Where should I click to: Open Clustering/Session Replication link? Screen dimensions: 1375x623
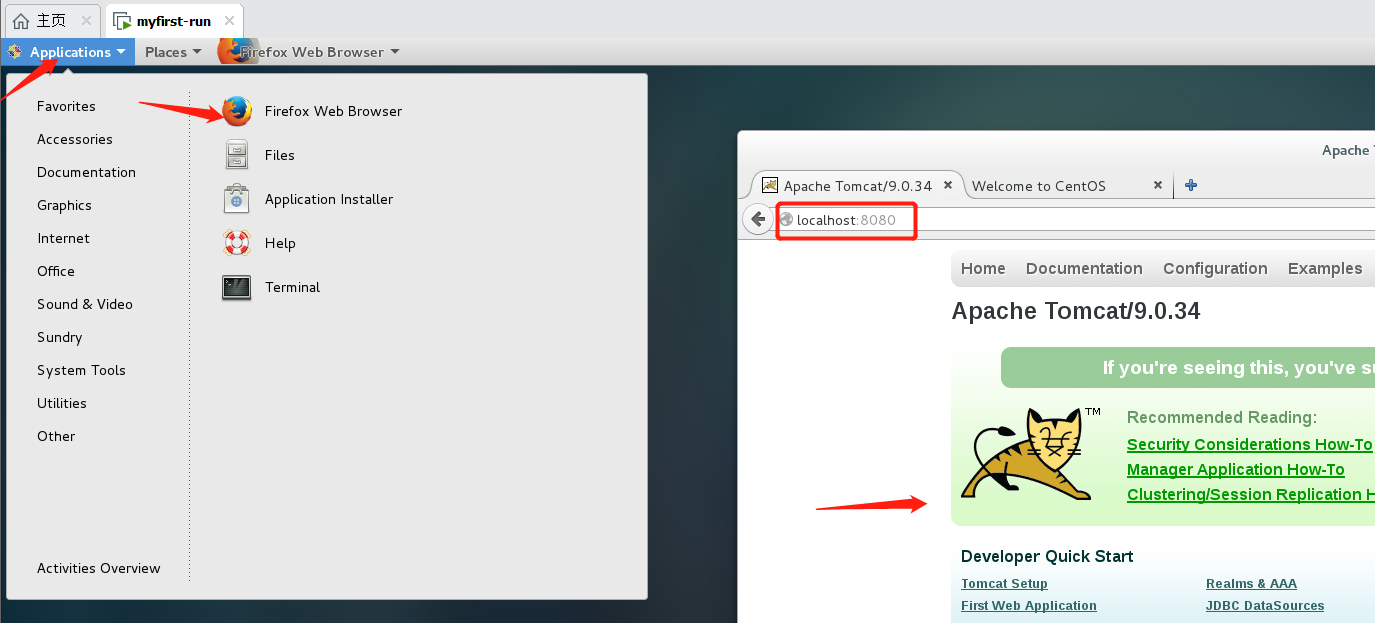1250,494
